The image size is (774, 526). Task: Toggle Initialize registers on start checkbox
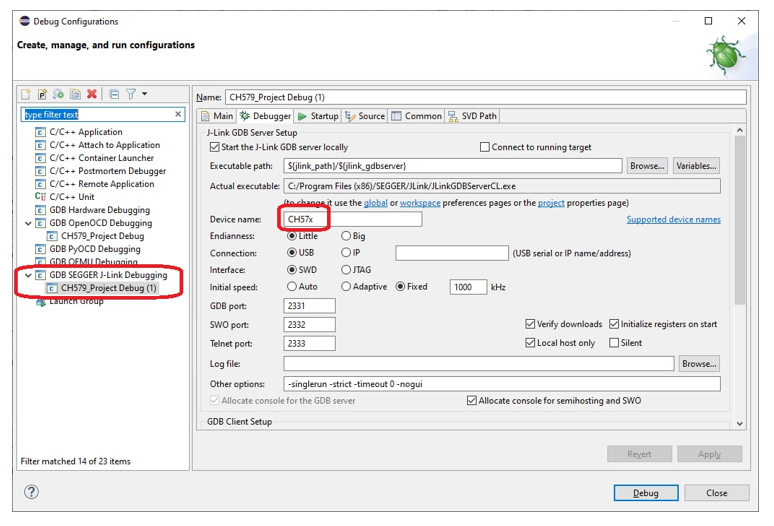coord(614,324)
